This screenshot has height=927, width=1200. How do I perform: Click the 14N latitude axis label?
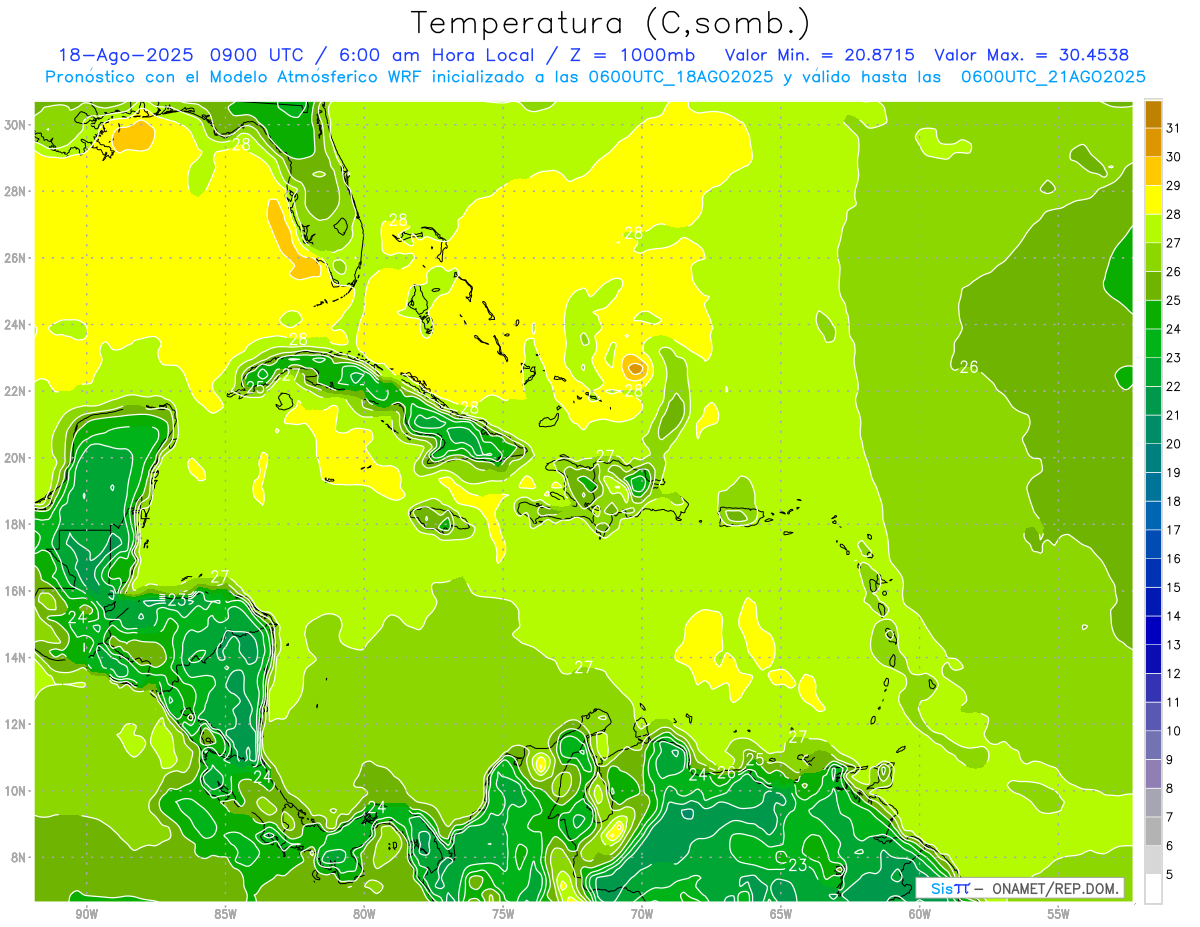[x=14, y=657]
